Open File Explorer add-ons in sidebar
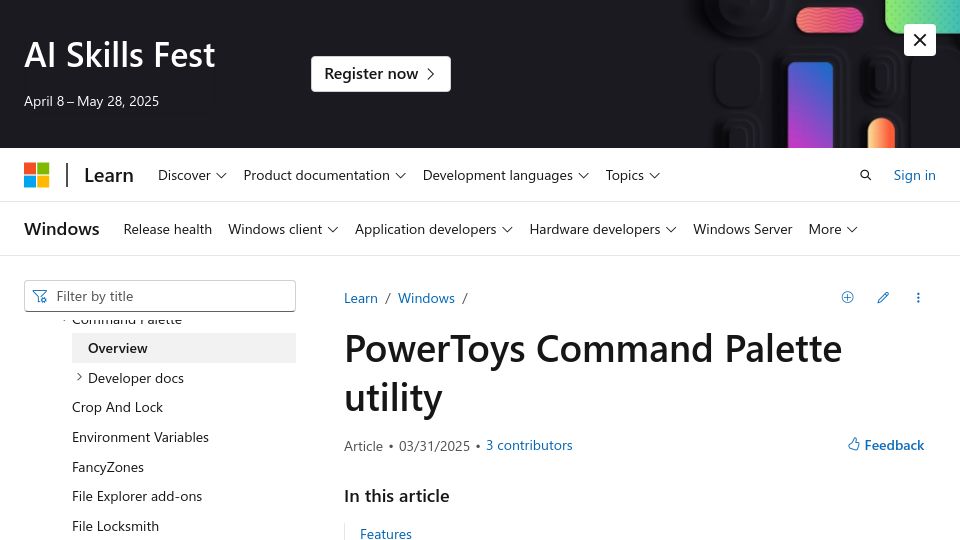Screen dimensions: 960x540 137,497
